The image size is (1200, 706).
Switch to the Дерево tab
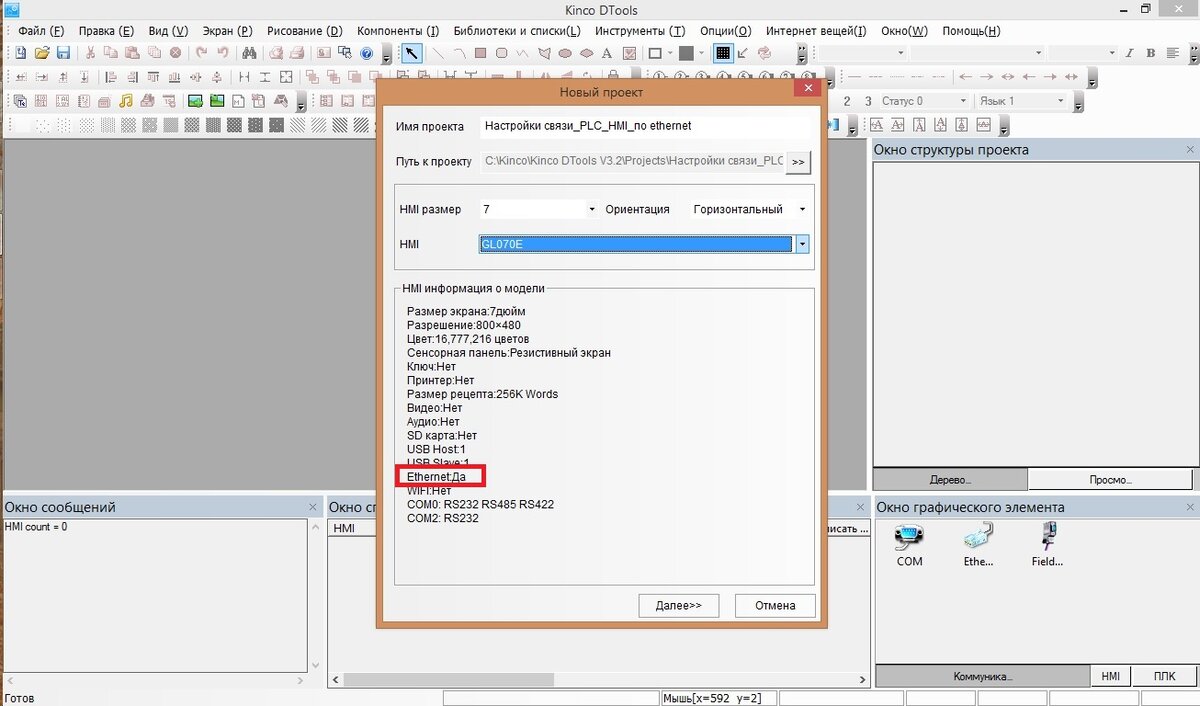(950, 480)
